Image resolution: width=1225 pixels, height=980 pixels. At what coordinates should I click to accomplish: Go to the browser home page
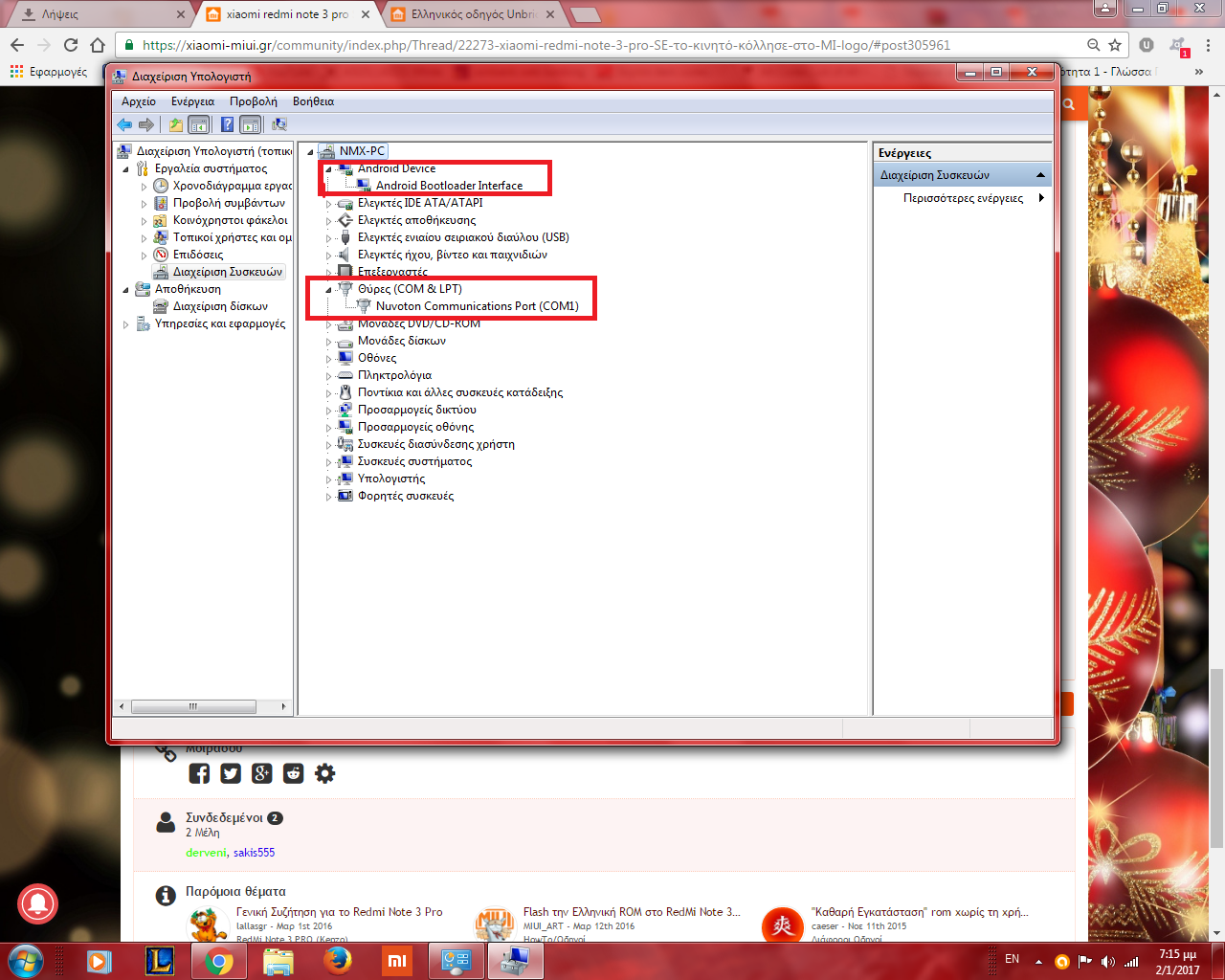coord(98,45)
